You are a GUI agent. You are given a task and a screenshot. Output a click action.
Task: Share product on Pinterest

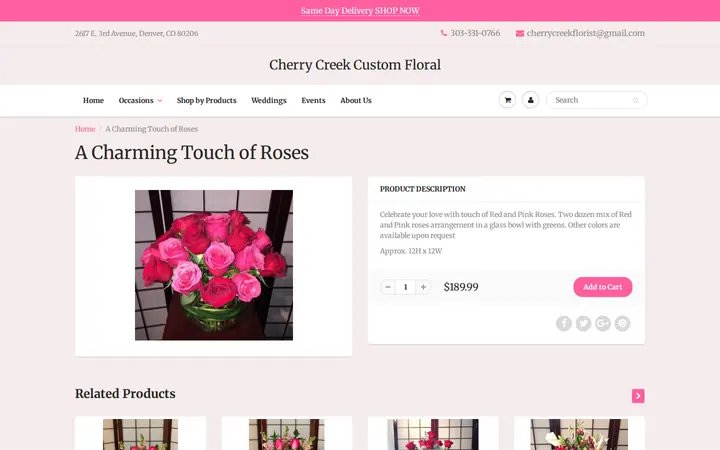click(622, 323)
